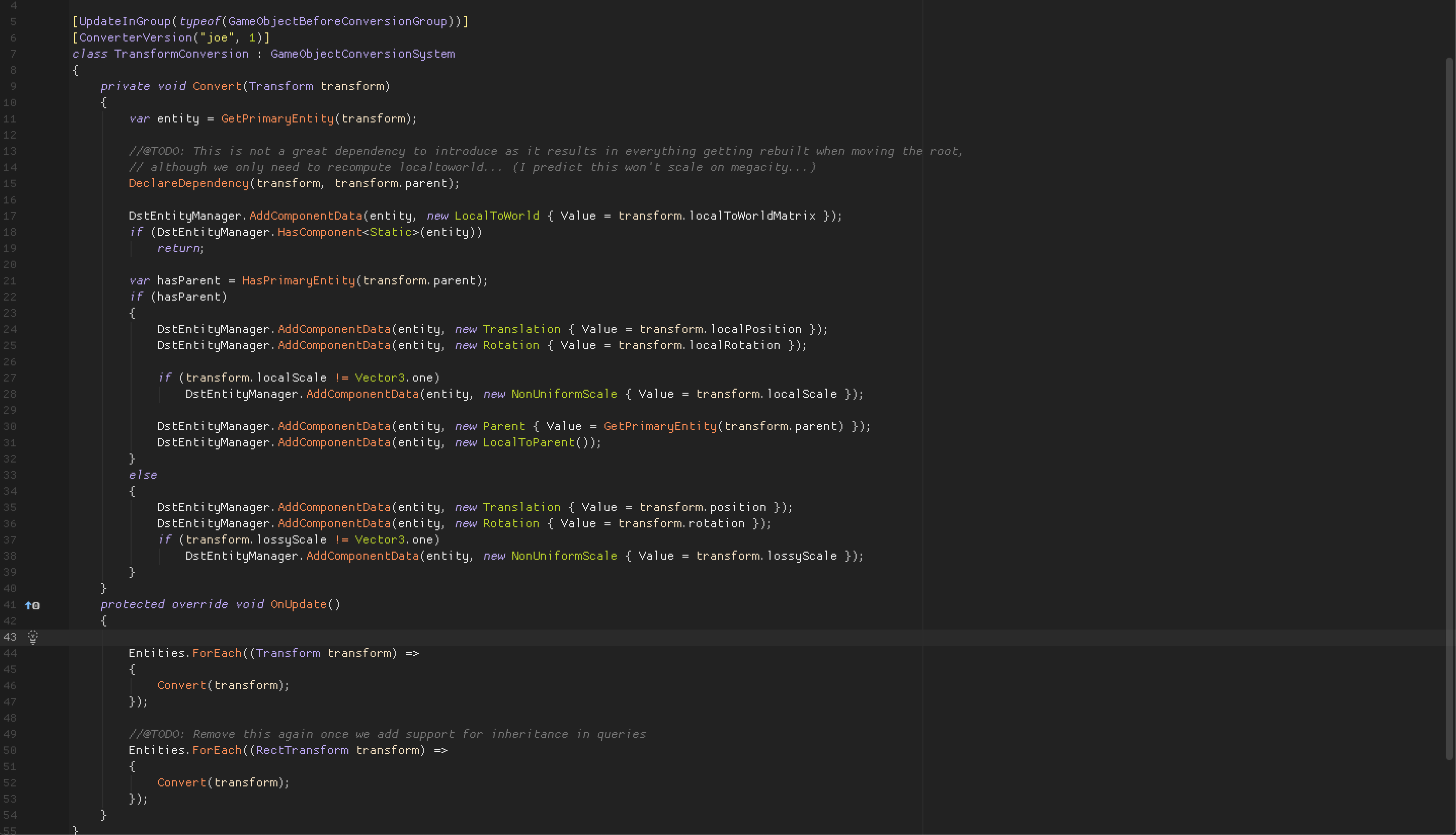Click line number 43 in the gutter
This screenshot has height=835, width=1456.
point(10,637)
